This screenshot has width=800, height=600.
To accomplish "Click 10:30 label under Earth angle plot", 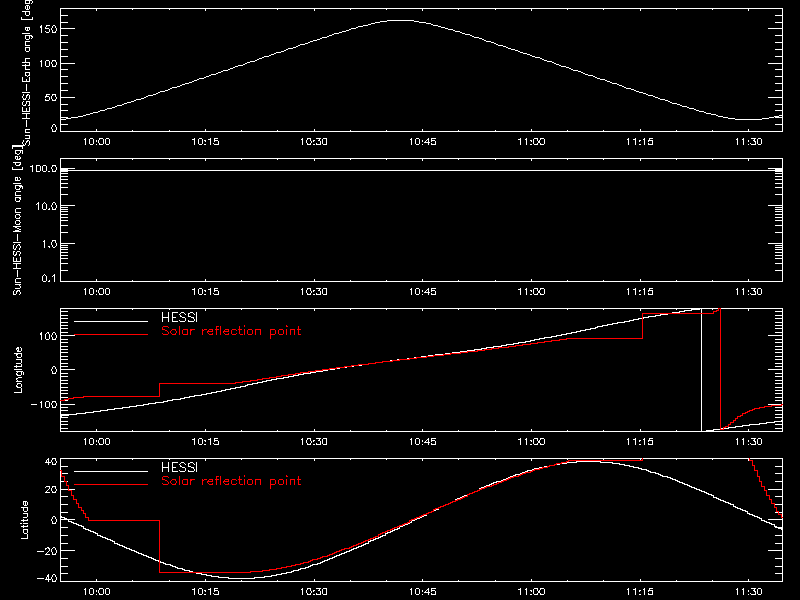I will [x=314, y=142].
